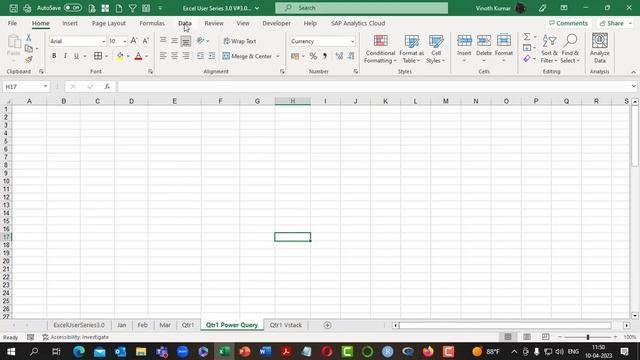The height and width of the screenshot is (360, 640).
Task: Click the Search box in title bar
Action: (x=361, y=8)
